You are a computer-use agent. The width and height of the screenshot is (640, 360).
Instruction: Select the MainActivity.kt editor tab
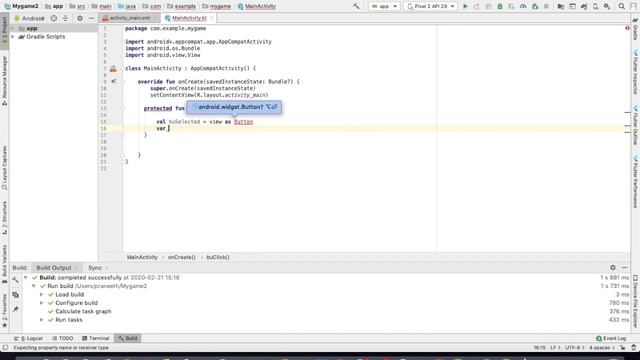pos(189,18)
